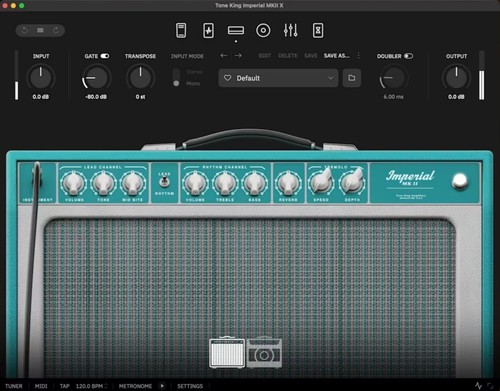Click the OUTPUT level knob
The width and height of the screenshot is (500, 391).
pyautogui.click(x=456, y=77)
